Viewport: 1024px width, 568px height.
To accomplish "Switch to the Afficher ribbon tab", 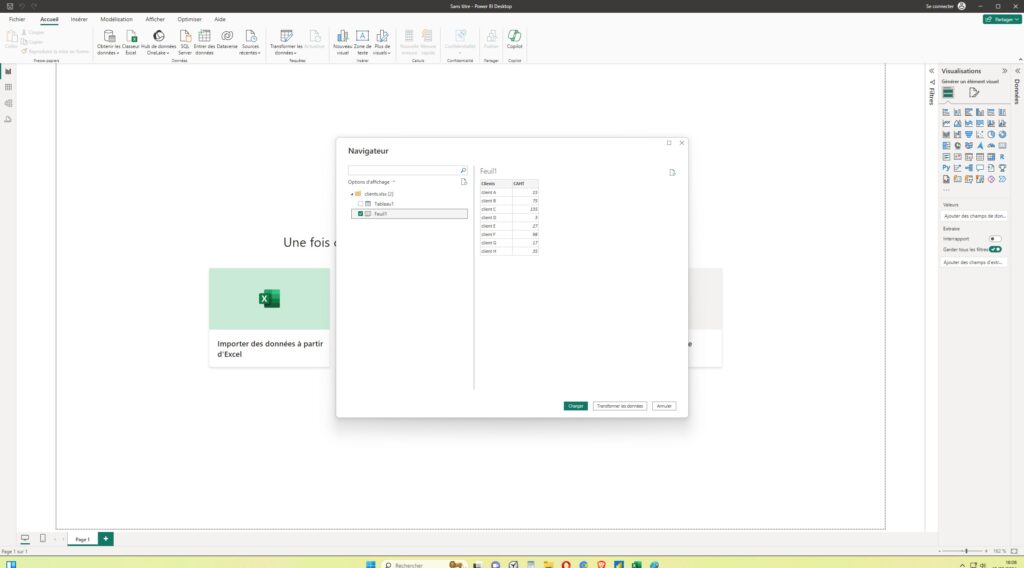I will [155, 20].
